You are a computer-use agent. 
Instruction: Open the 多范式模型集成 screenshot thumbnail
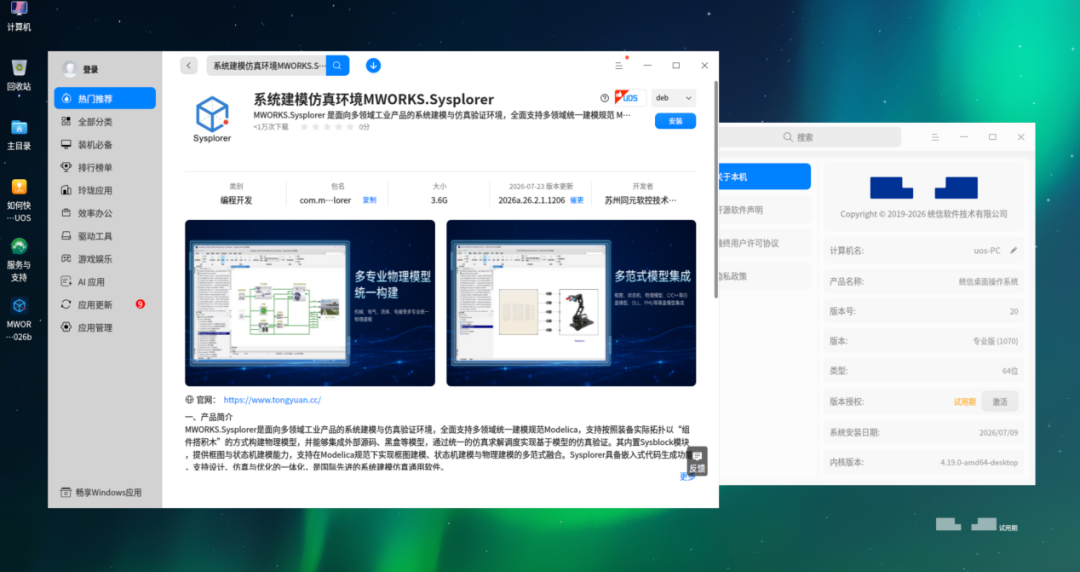pyautogui.click(x=571, y=303)
